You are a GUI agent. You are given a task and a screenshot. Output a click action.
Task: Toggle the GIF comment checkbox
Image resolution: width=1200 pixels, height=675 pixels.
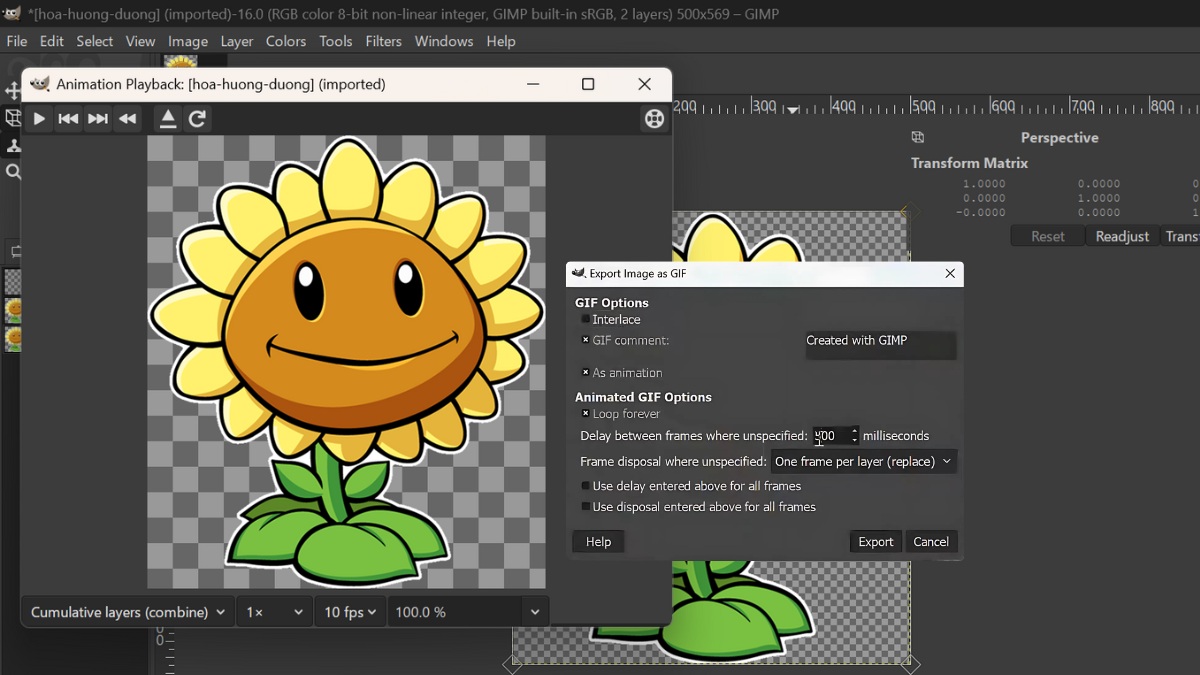pos(586,341)
